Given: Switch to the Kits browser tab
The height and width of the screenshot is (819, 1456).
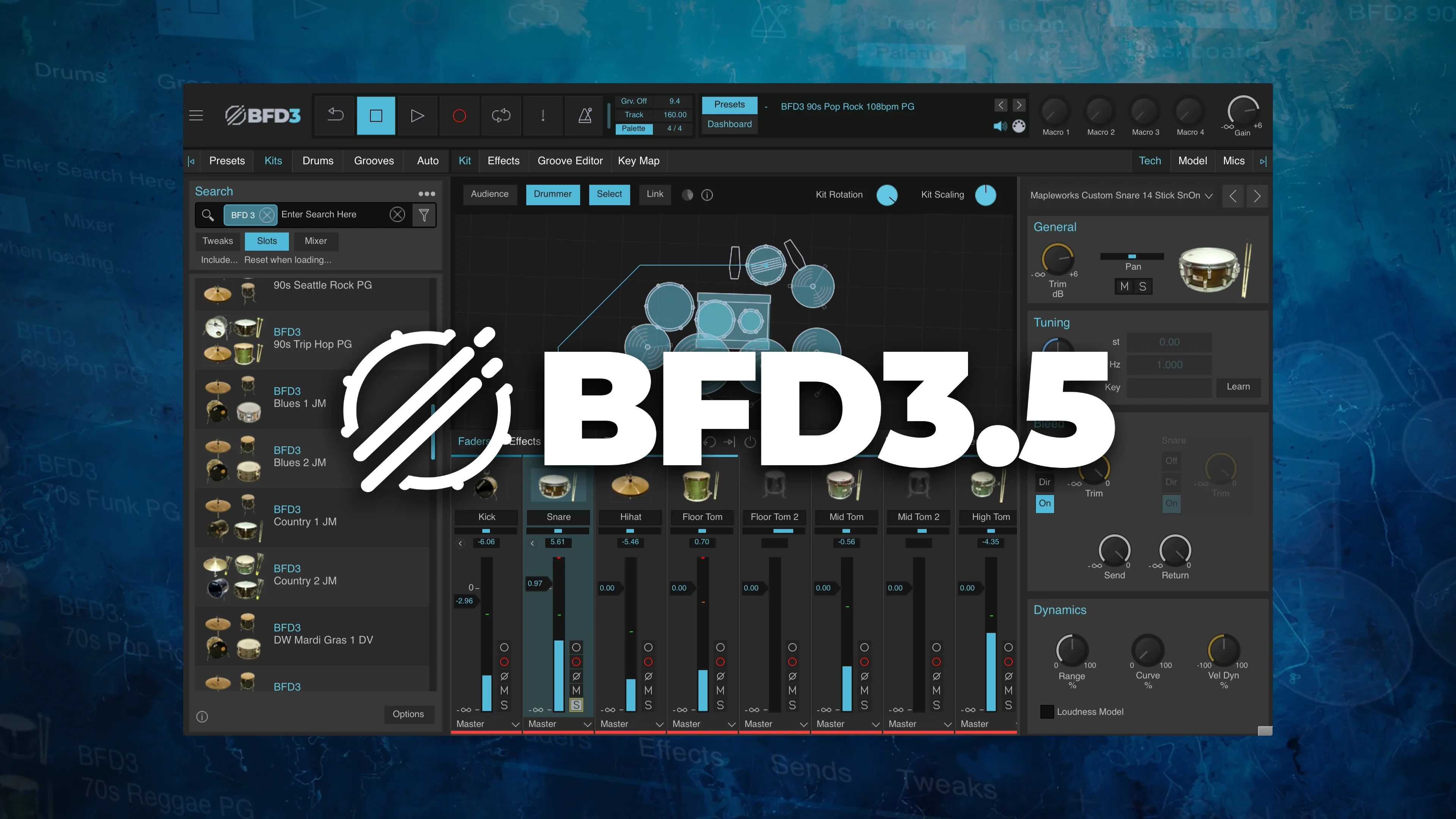Looking at the screenshot, I should 273,161.
